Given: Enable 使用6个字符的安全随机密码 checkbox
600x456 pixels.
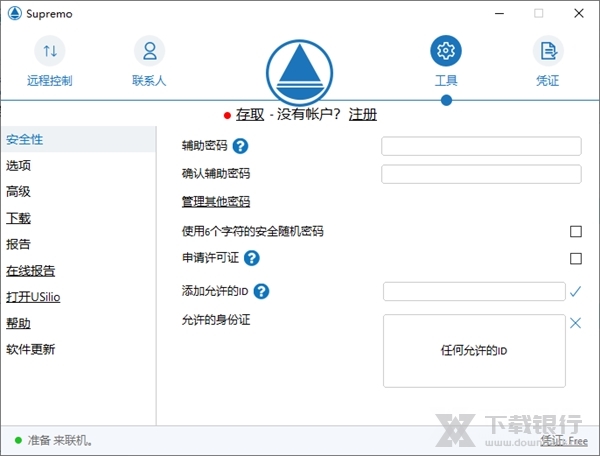Looking at the screenshot, I should coord(576,231).
